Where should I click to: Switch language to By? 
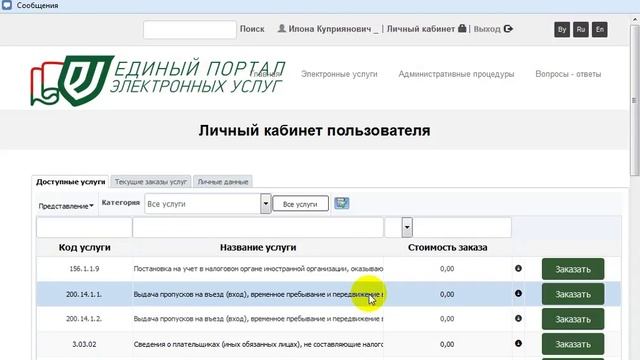click(562, 29)
